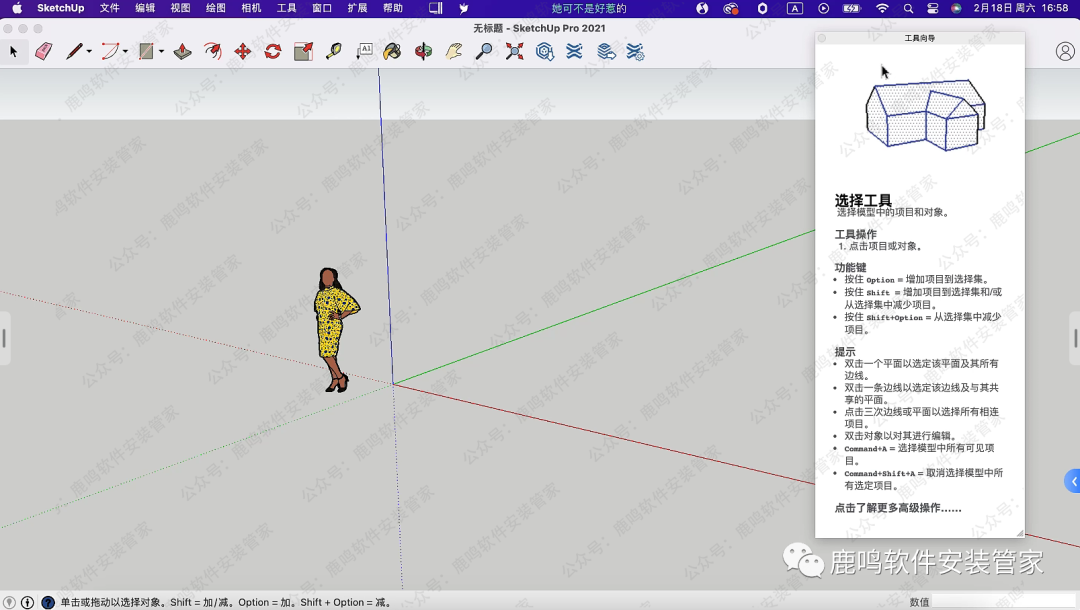Click the user account profile button

[1065, 51]
